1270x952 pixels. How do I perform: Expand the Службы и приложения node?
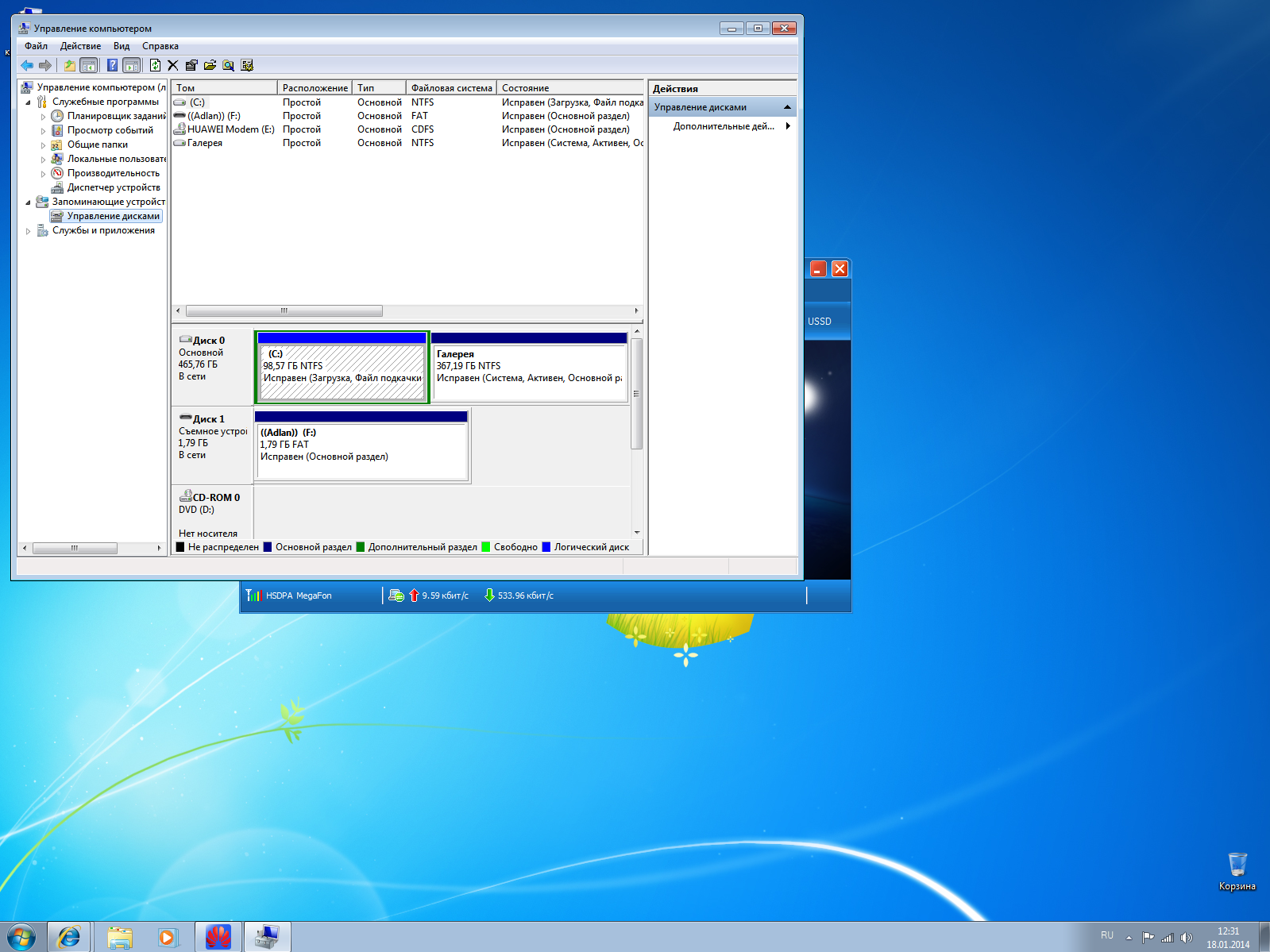point(29,231)
